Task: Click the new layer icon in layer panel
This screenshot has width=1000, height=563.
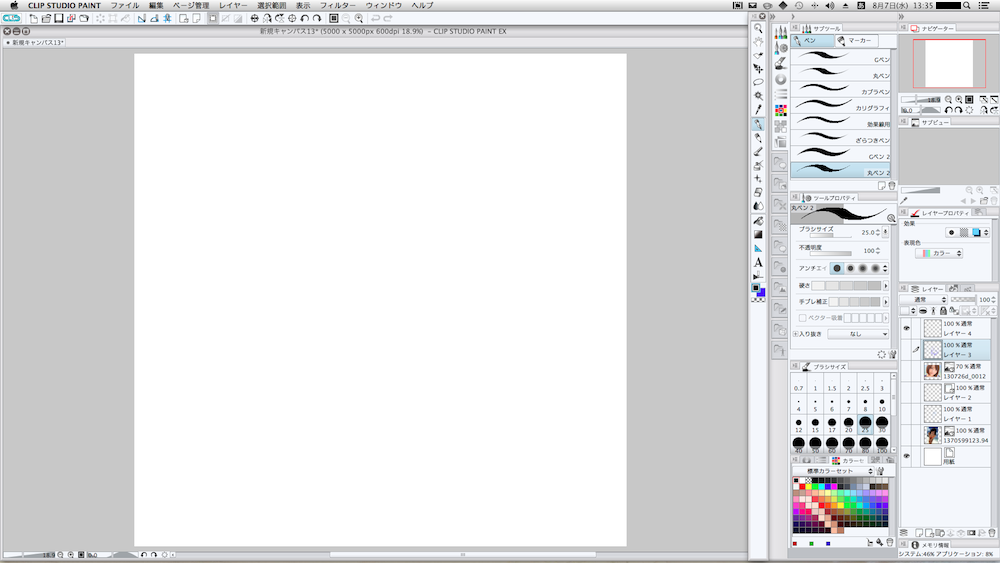Action: click(919, 533)
